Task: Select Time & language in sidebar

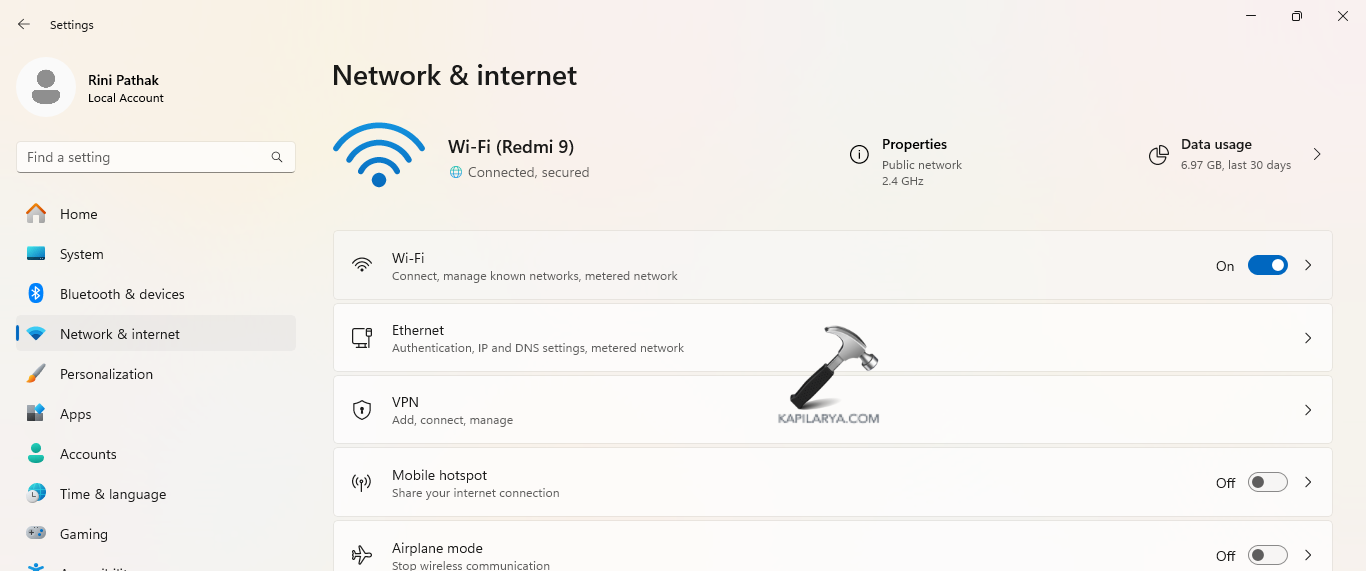Action: click(113, 494)
